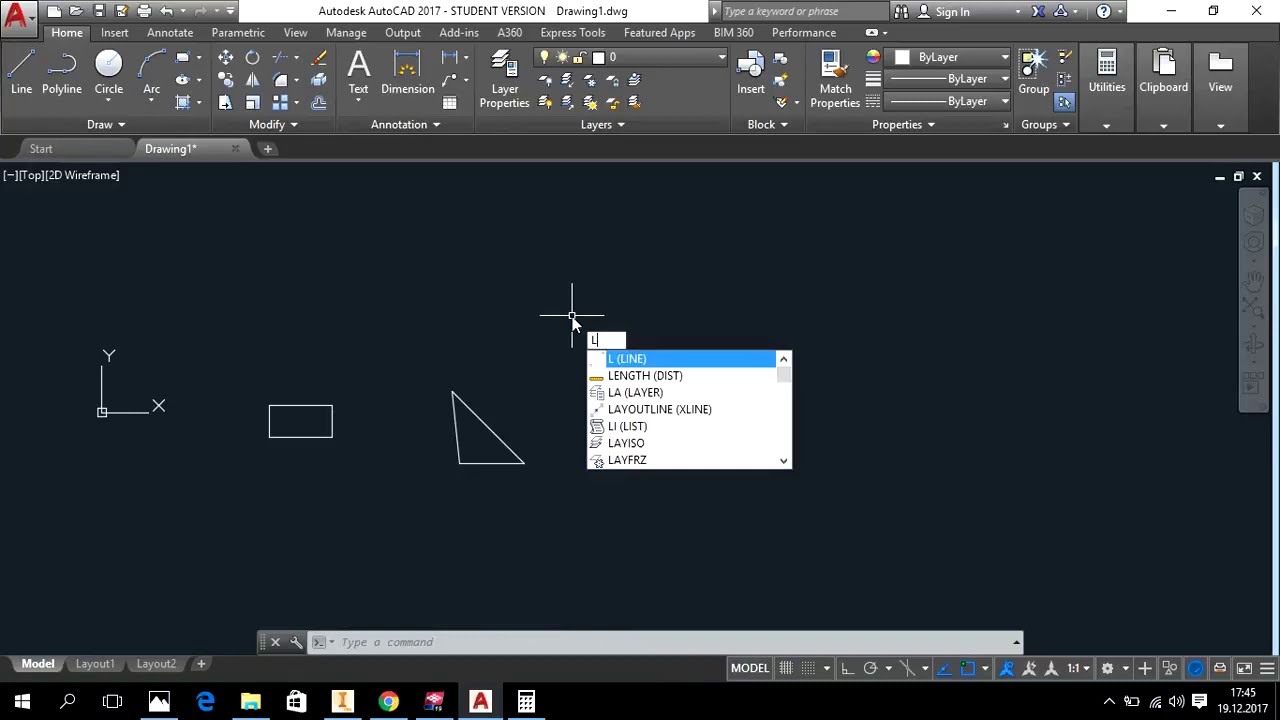Click the keyword search box in title bar
The height and width of the screenshot is (720, 1280).
(x=803, y=12)
